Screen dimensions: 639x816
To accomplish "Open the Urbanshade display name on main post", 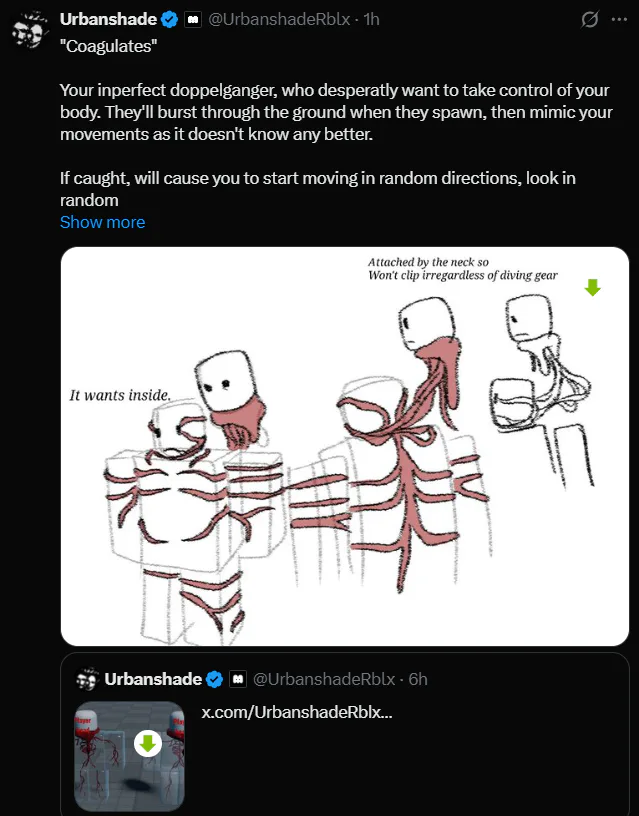I will point(109,20).
